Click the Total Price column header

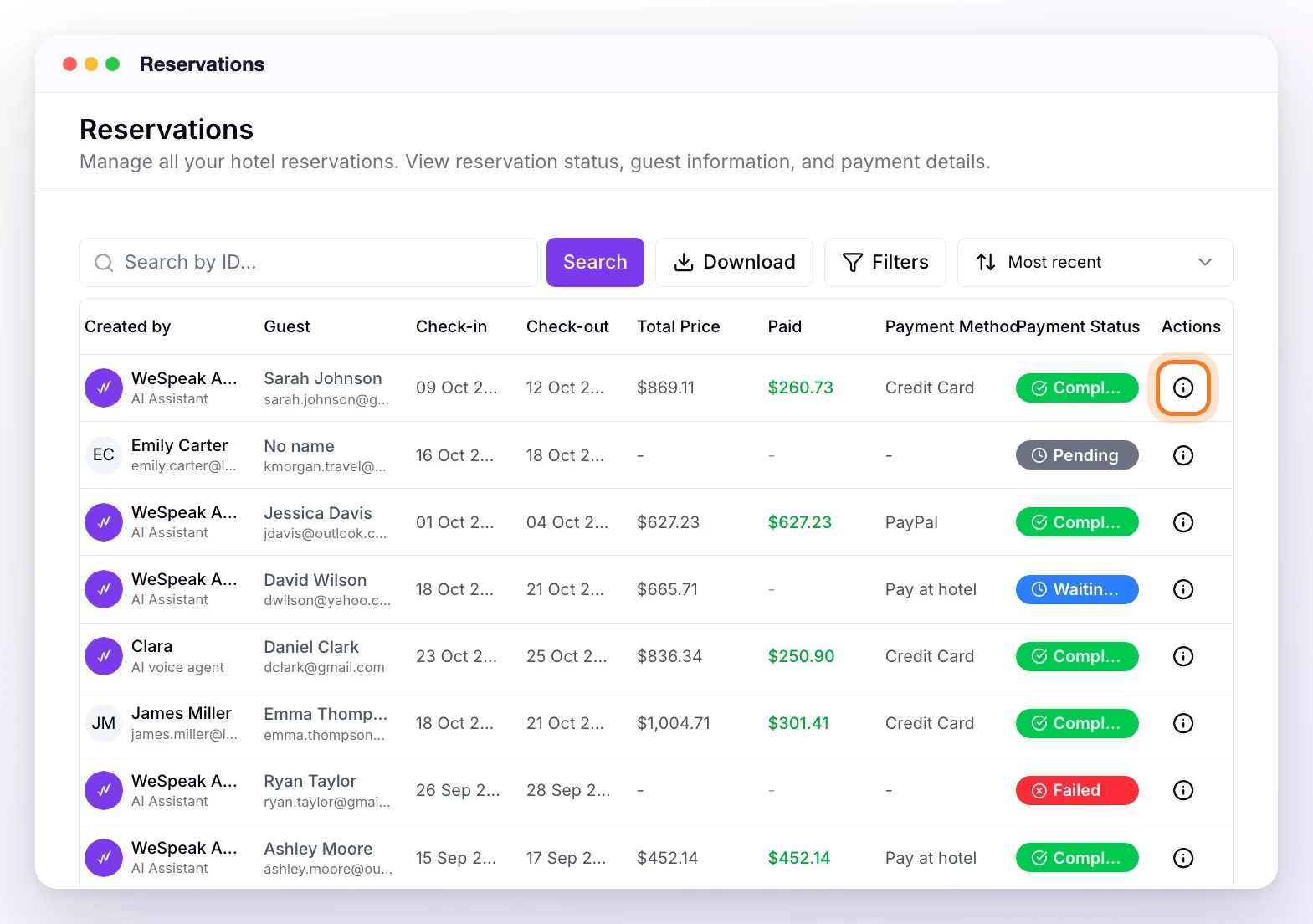678,326
